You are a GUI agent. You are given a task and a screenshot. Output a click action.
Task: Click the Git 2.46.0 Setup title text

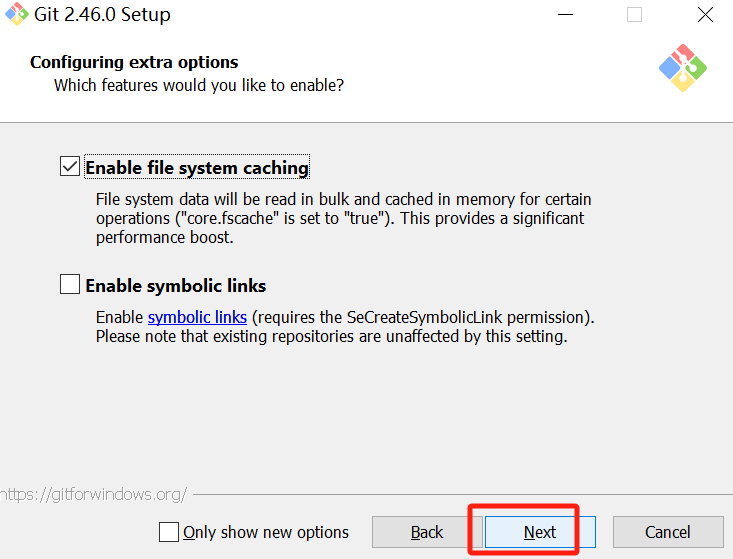pos(102,14)
